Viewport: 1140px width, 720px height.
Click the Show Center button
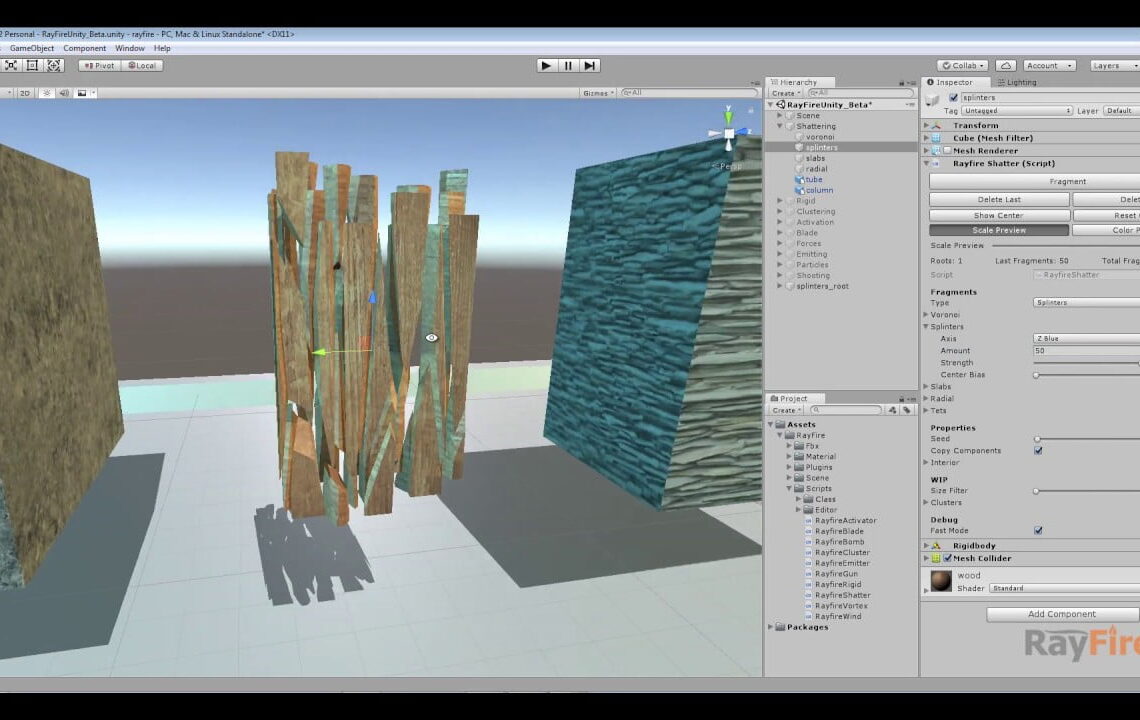[997, 215]
